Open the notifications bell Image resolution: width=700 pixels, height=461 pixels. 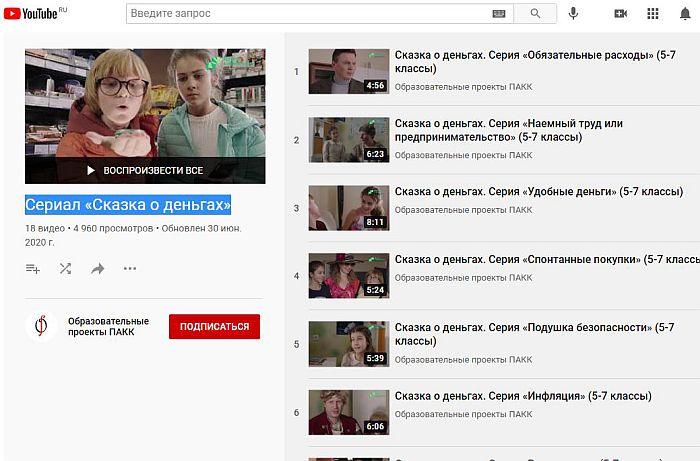click(685, 13)
